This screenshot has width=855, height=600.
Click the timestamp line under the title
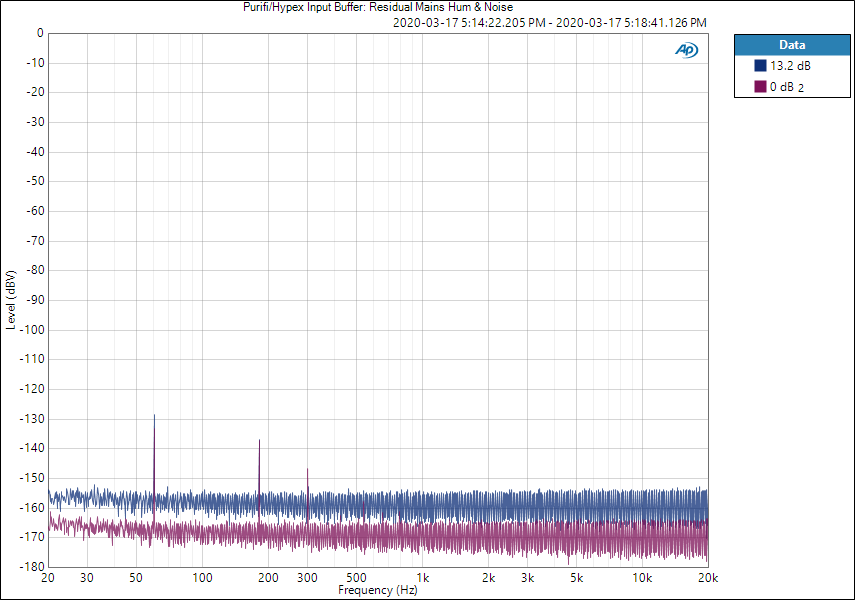(550, 23)
